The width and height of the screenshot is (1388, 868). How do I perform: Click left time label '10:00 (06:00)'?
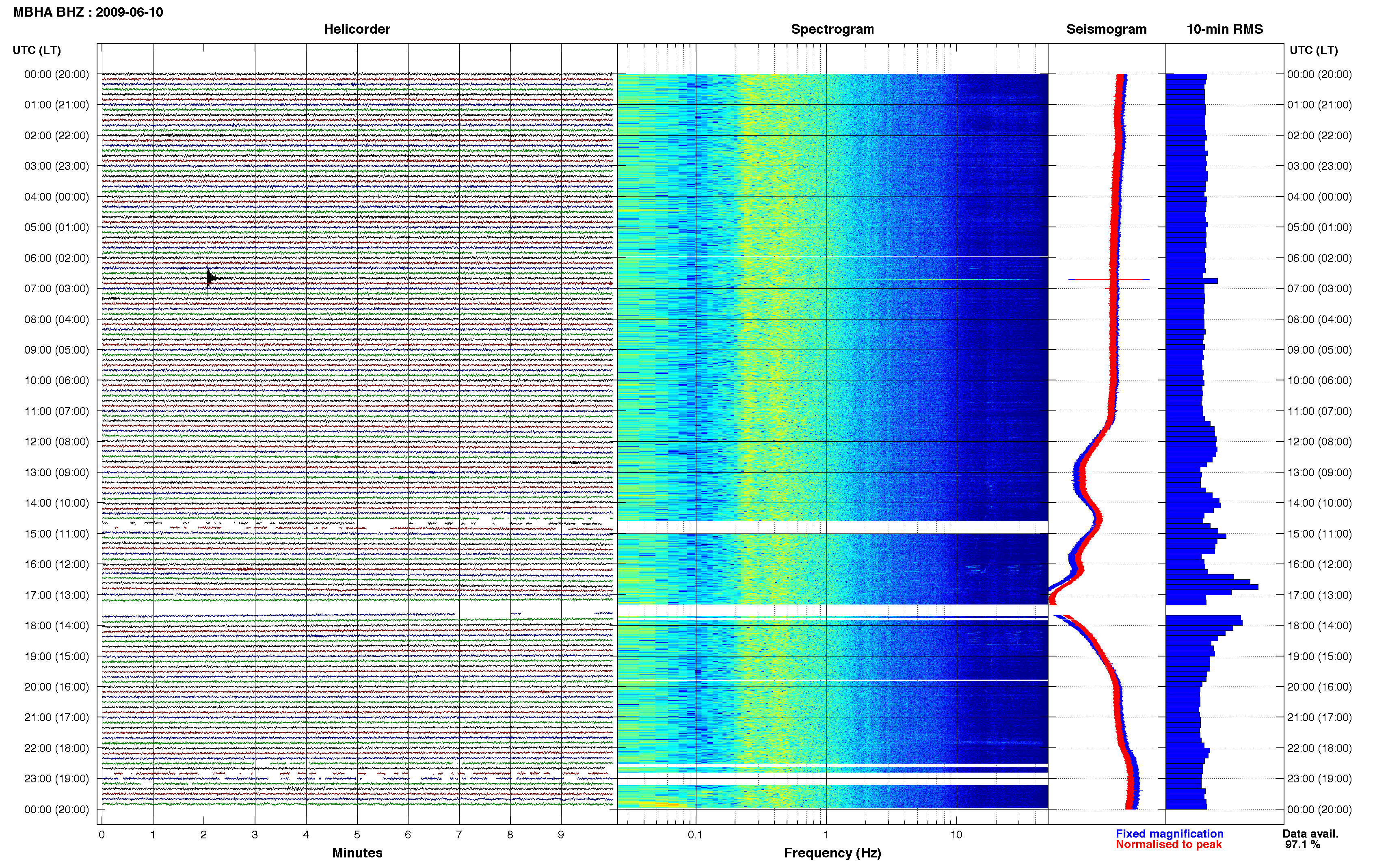[56, 380]
